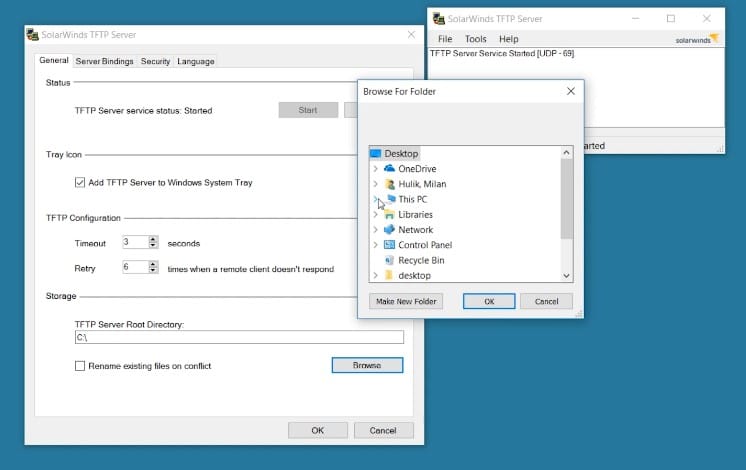746x470 pixels.
Task: Click the folder tree scroll down arrow
Action: pos(566,275)
